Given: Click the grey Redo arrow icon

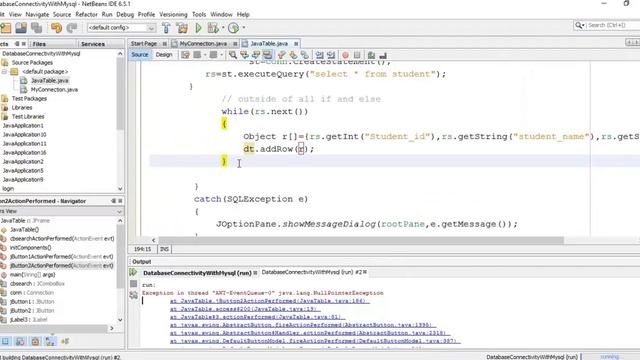Looking at the screenshot, I should (72, 28).
